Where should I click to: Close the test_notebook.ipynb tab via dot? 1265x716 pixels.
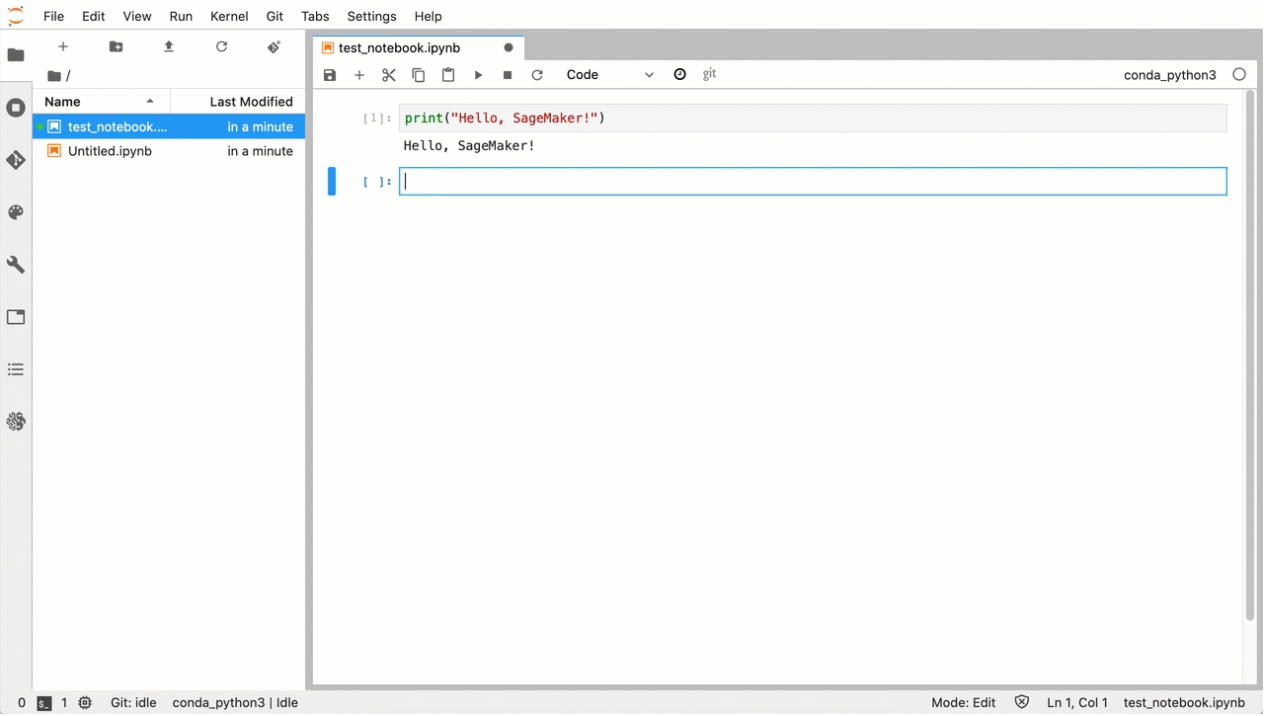[508, 48]
